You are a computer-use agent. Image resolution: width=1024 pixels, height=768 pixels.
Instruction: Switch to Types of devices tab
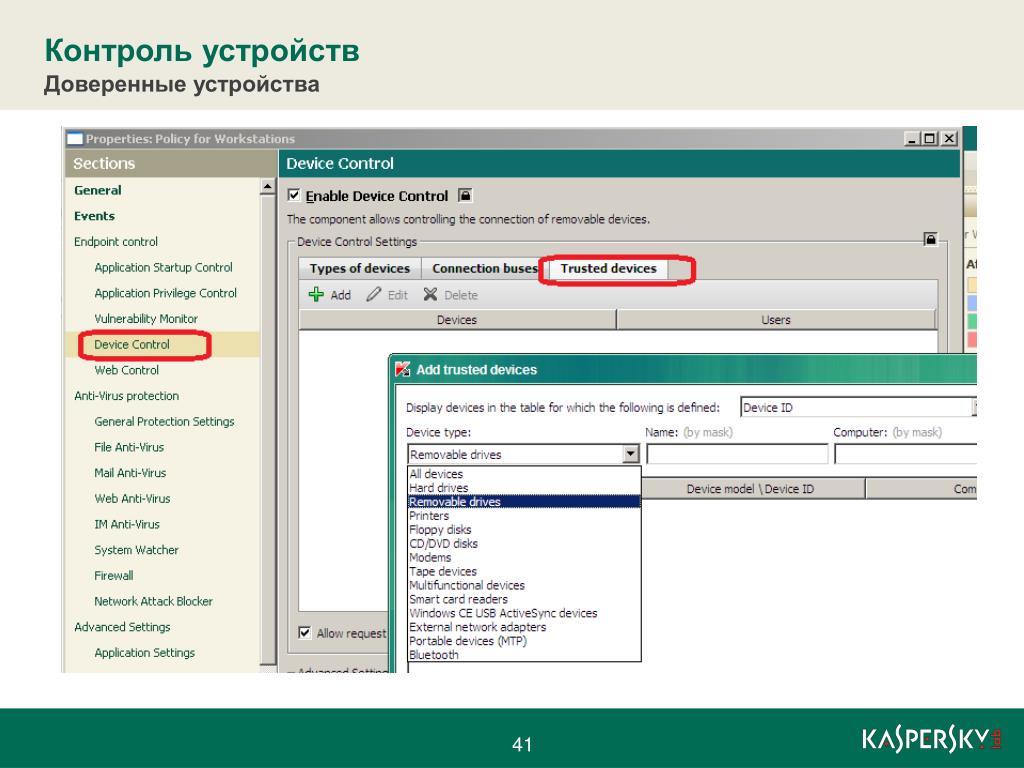click(360, 268)
